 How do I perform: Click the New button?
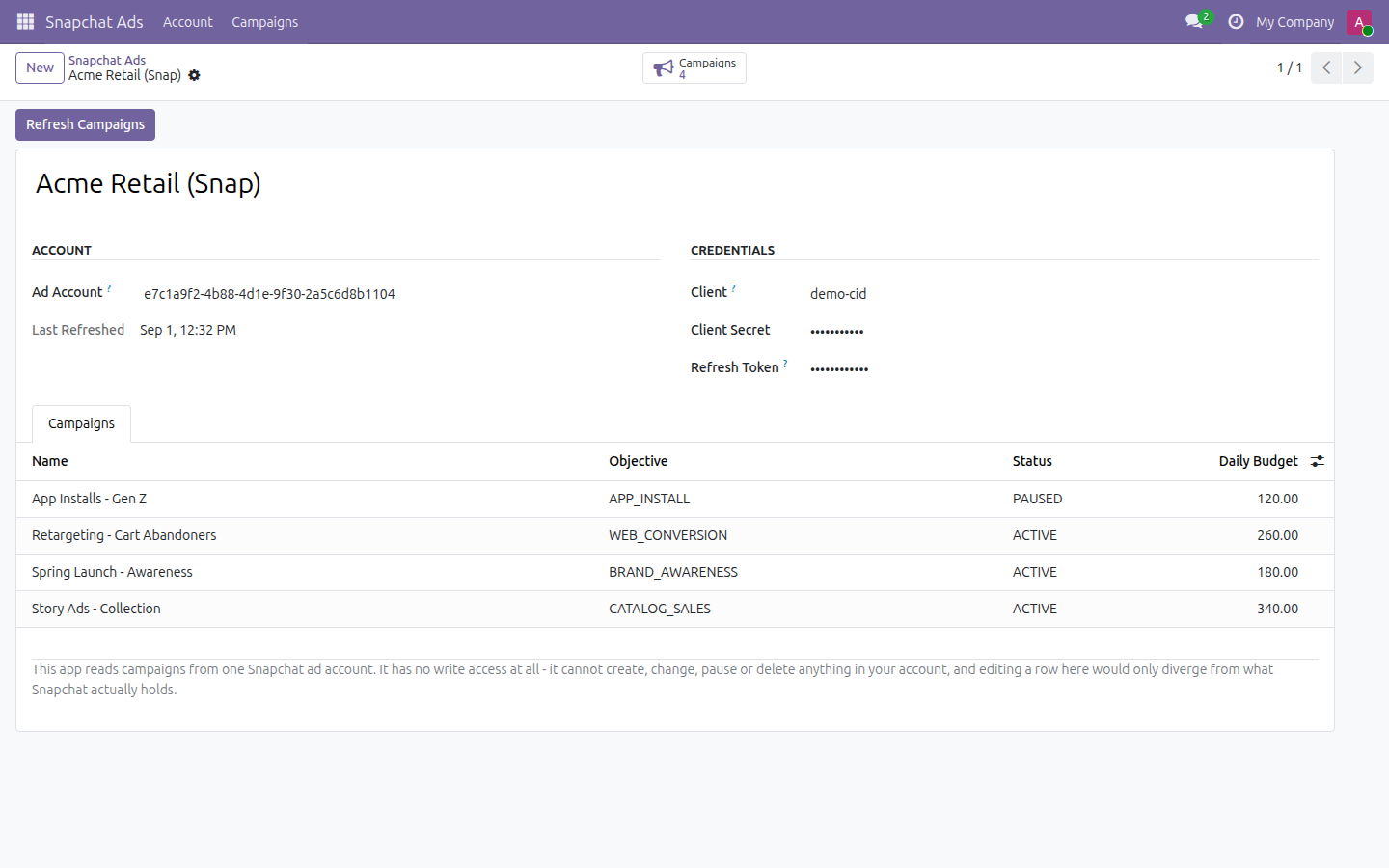coord(40,68)
